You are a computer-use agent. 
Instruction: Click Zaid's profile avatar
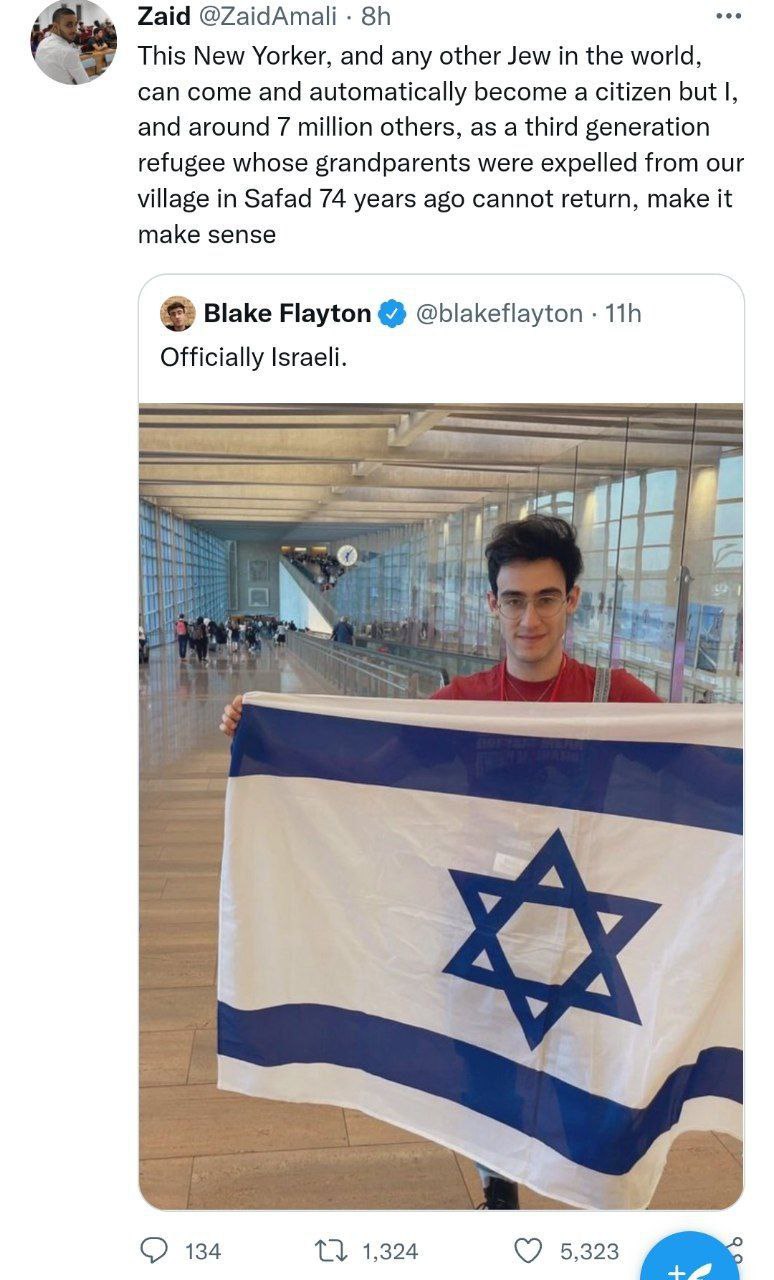pos(75,42)
